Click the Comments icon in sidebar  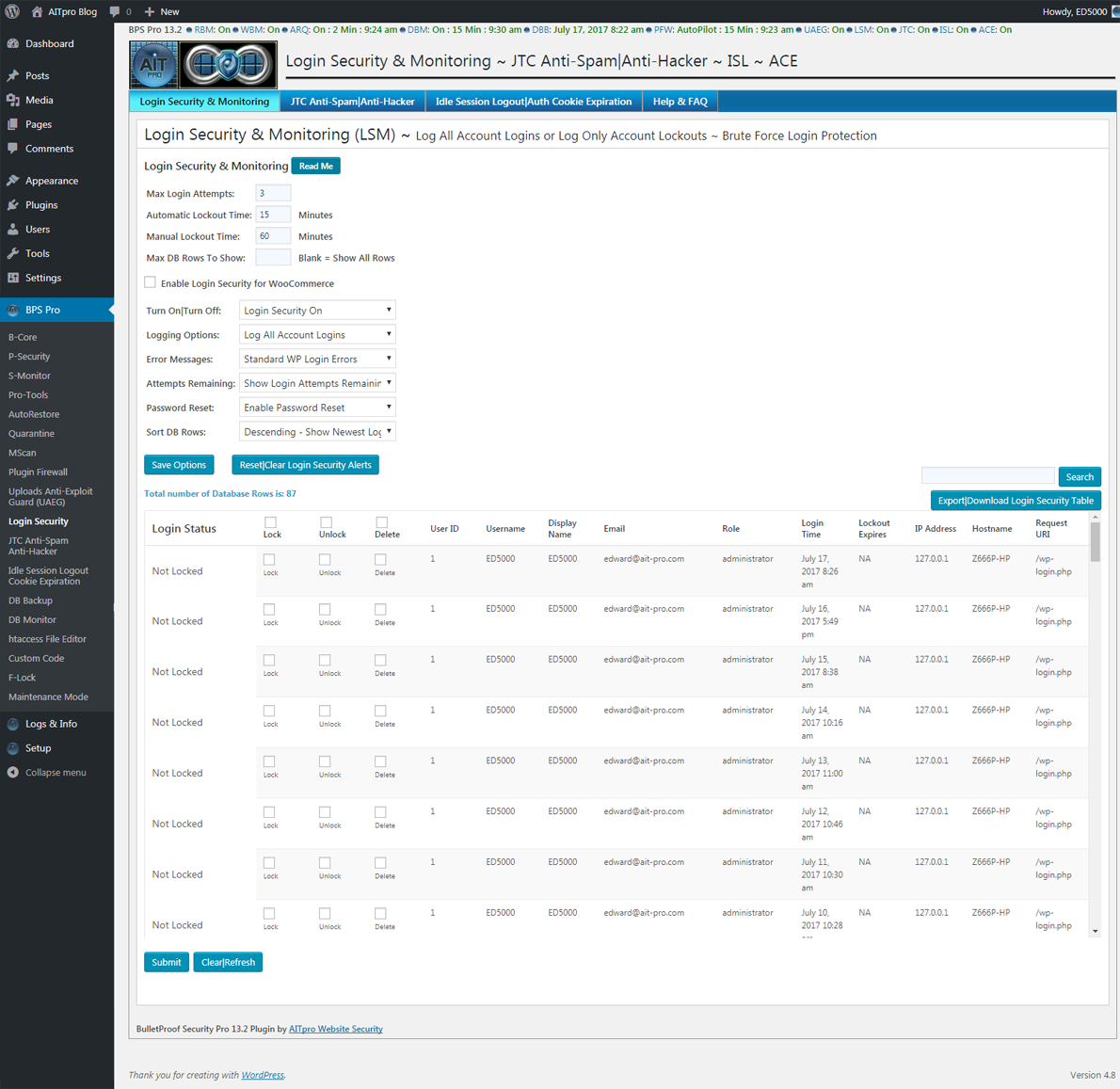pyautogui.click(x=13, y=149)
